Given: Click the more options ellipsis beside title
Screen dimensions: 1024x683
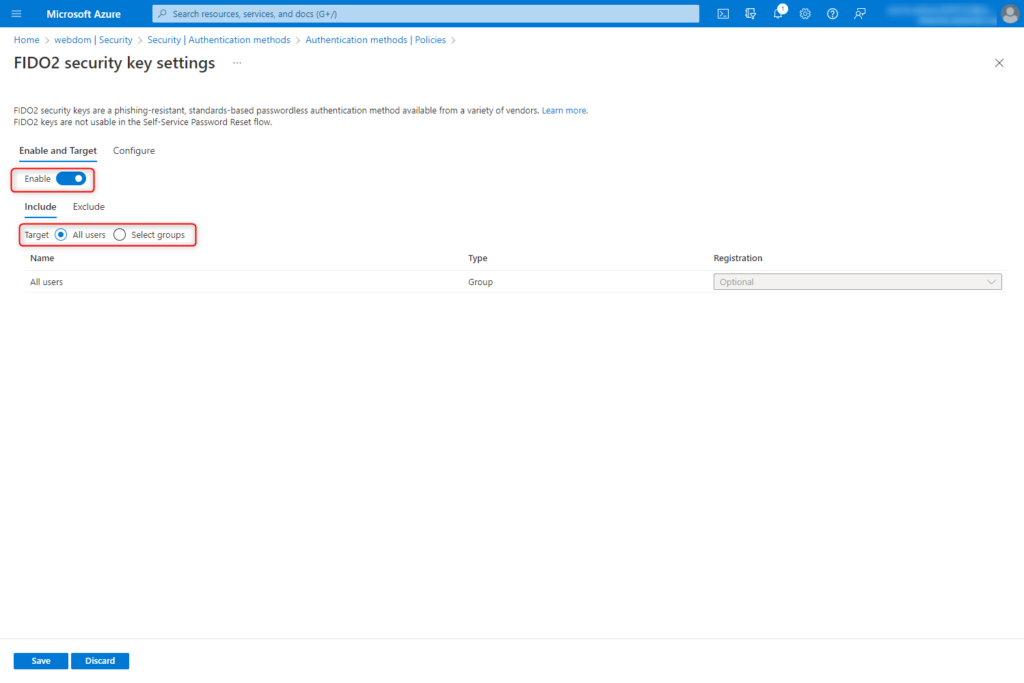Looking at the screenshot, I should point(237,63).
